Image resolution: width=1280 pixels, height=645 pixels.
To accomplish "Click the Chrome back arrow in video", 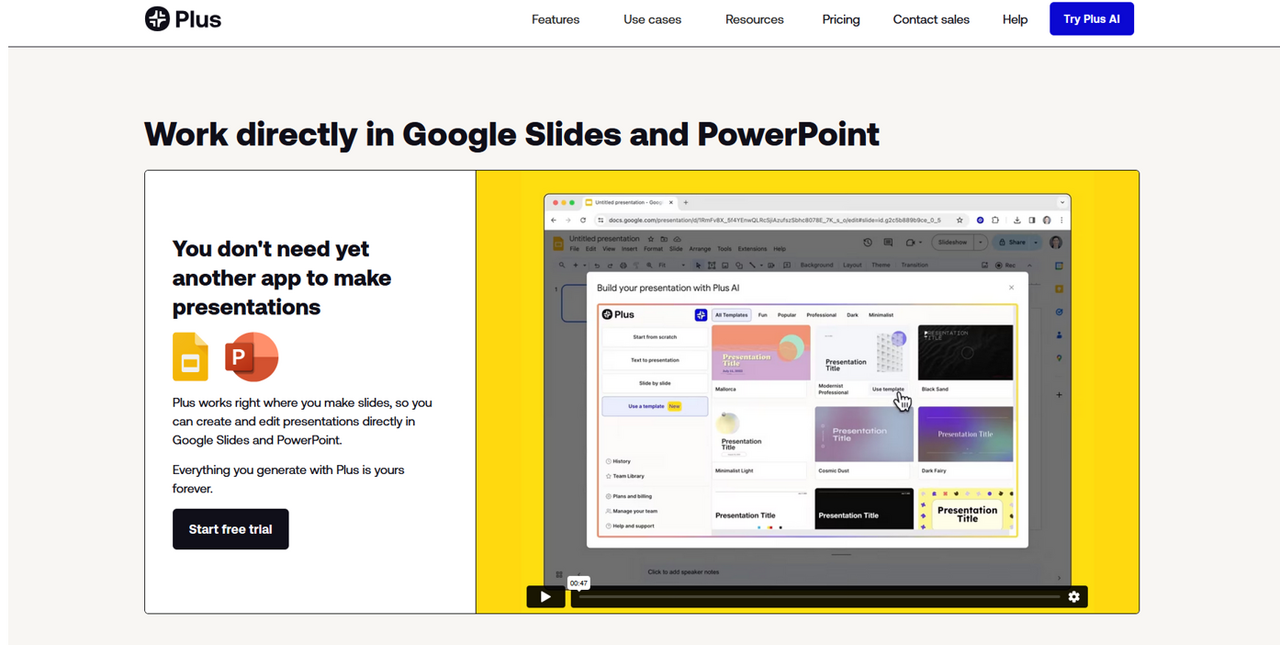I will pos(553,220).
